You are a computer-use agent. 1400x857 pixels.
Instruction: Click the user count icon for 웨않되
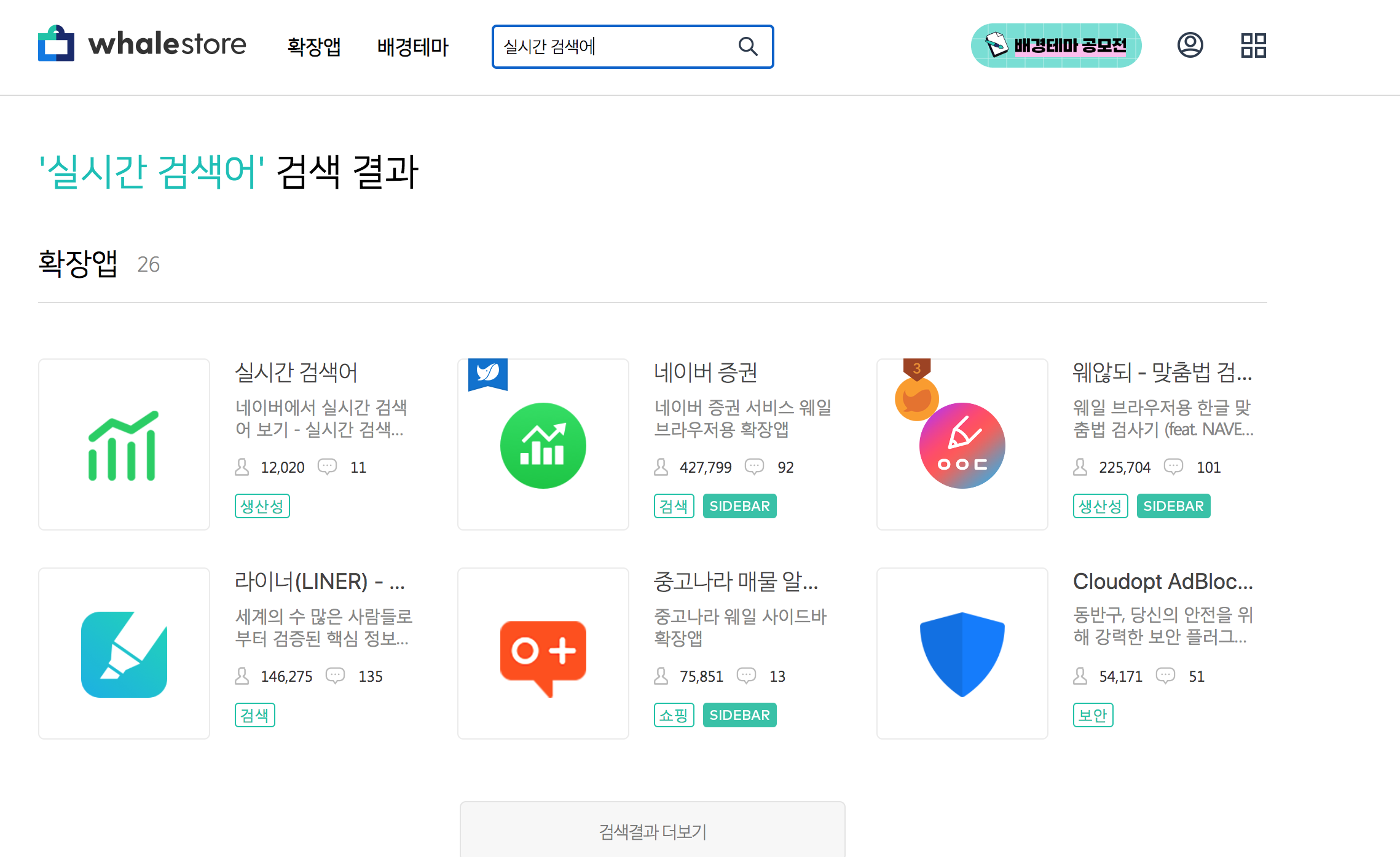coord(1080,467)
